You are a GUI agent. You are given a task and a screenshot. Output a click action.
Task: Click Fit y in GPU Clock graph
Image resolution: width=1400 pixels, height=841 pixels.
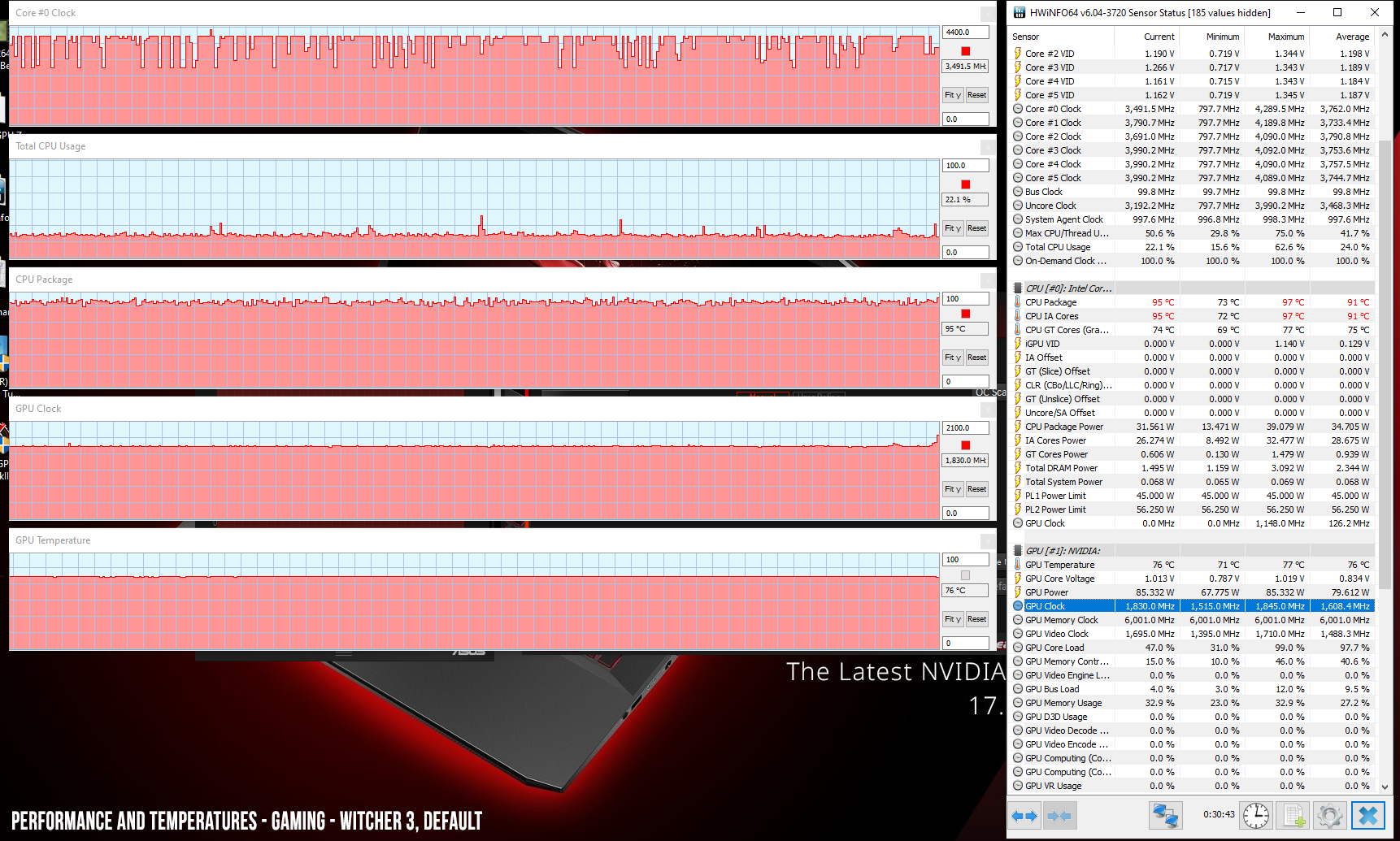[953, 489]
